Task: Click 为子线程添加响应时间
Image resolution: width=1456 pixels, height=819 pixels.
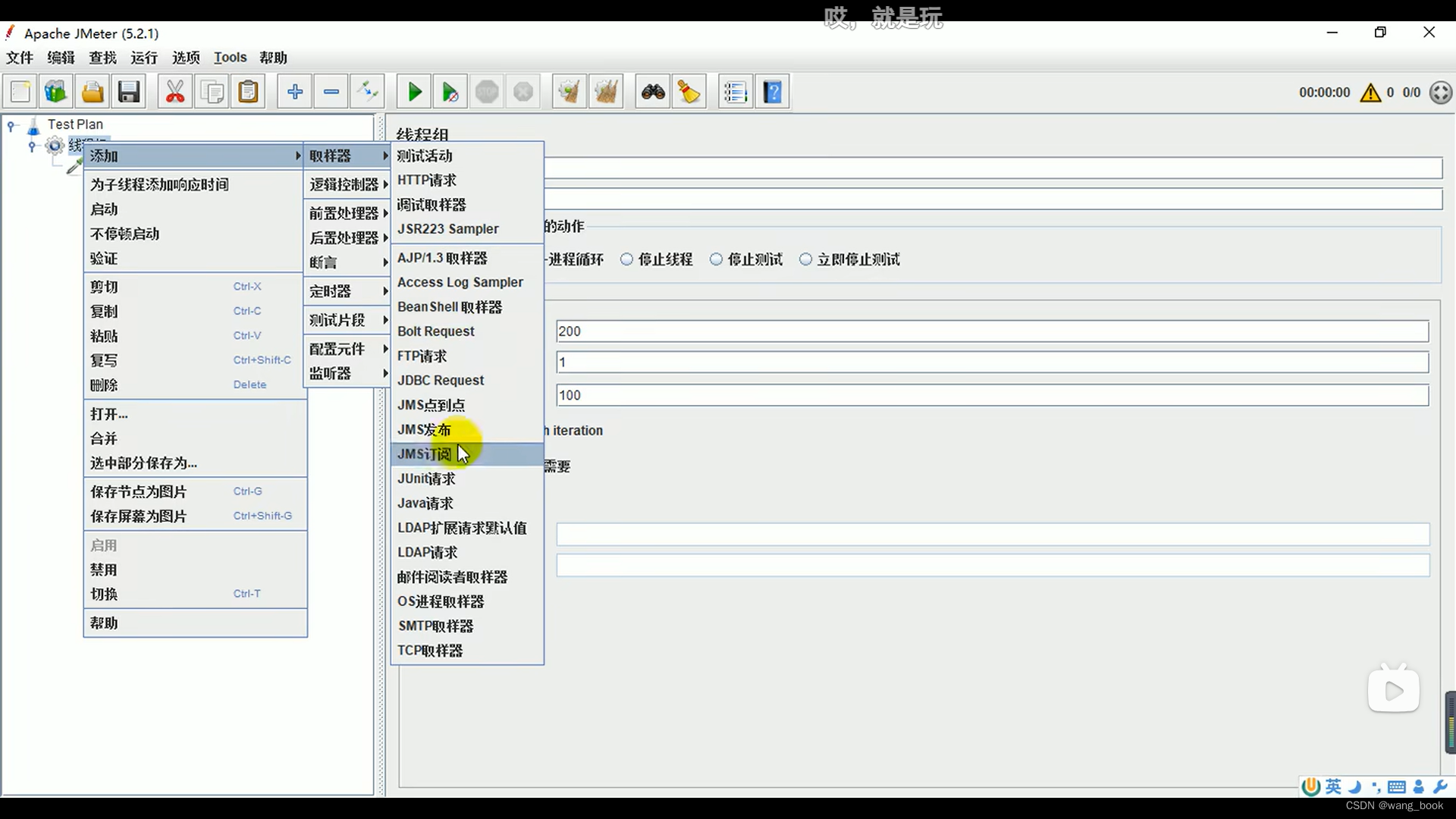Action: [193, 184]
